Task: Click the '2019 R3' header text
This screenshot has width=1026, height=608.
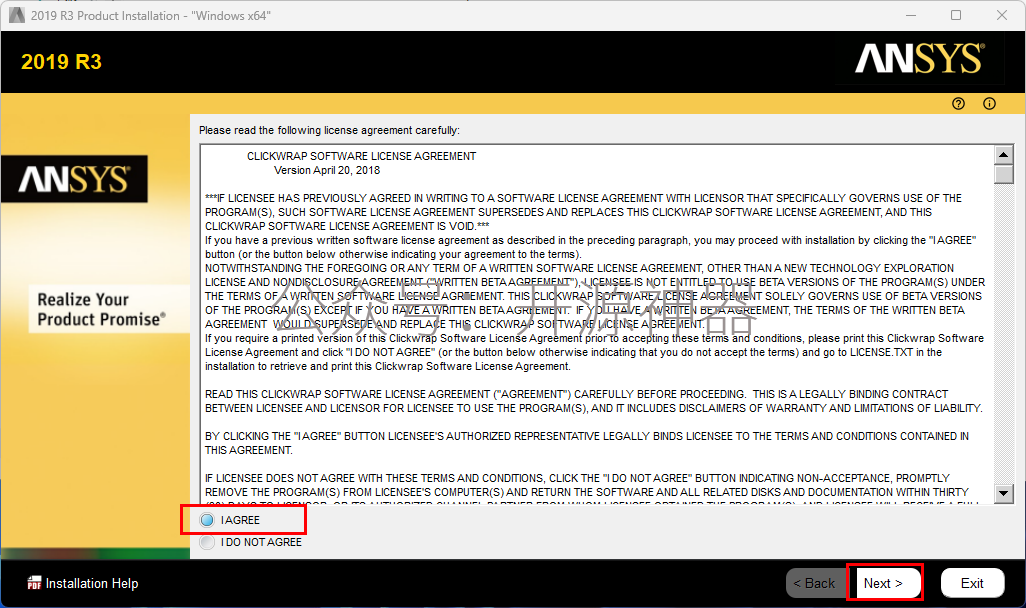Action: tap(61, 62)
